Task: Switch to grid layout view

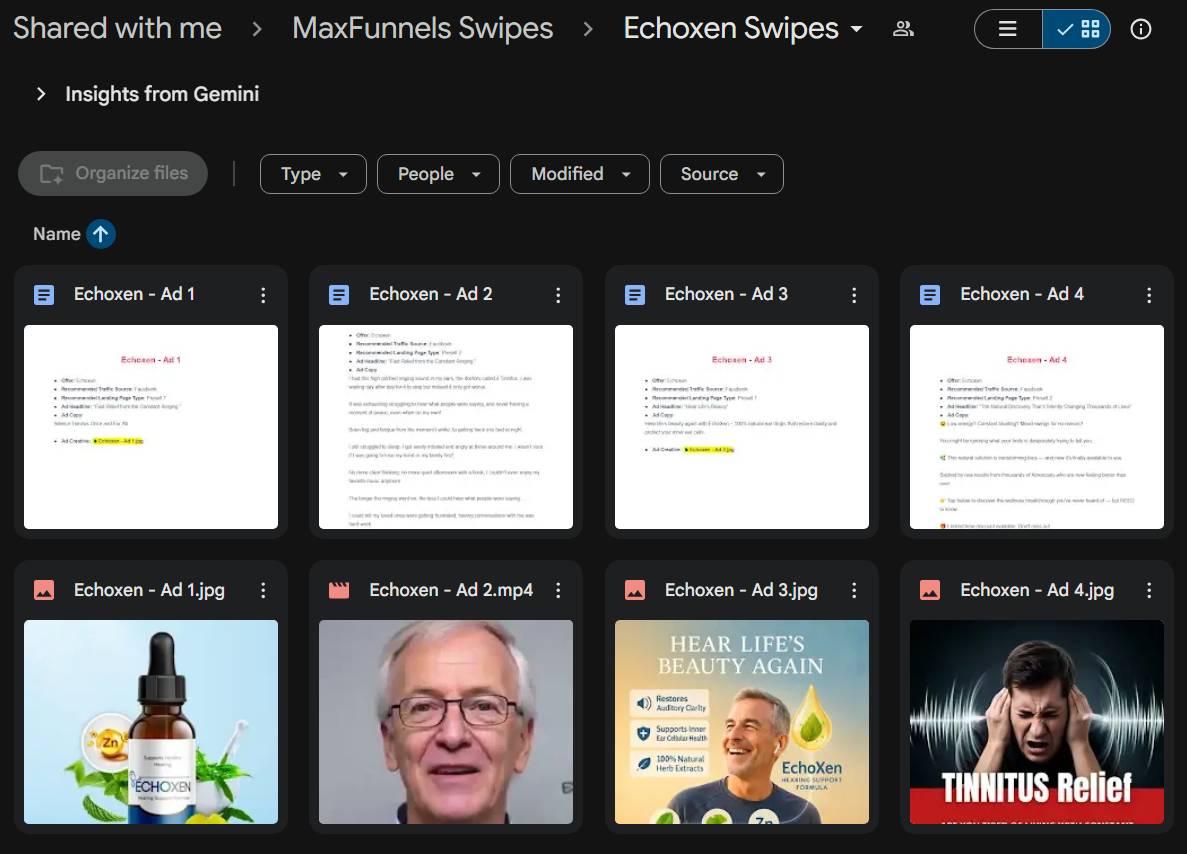Action: click(1077, 29)
